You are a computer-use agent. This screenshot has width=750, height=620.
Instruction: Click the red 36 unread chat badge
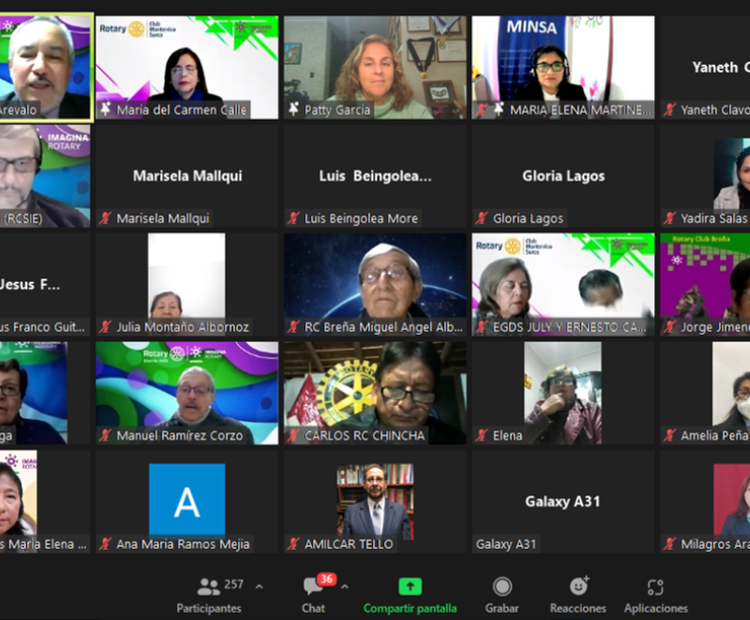tap(326, 579)
